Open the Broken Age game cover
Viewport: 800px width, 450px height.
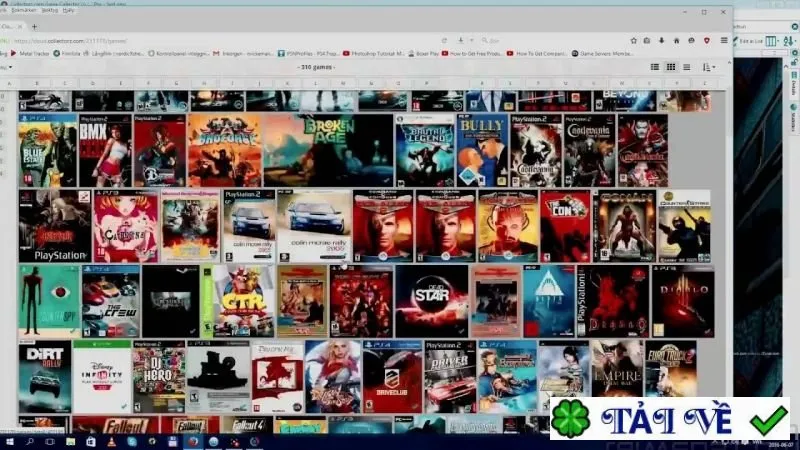pyautogui.click(x=328, y=150)
